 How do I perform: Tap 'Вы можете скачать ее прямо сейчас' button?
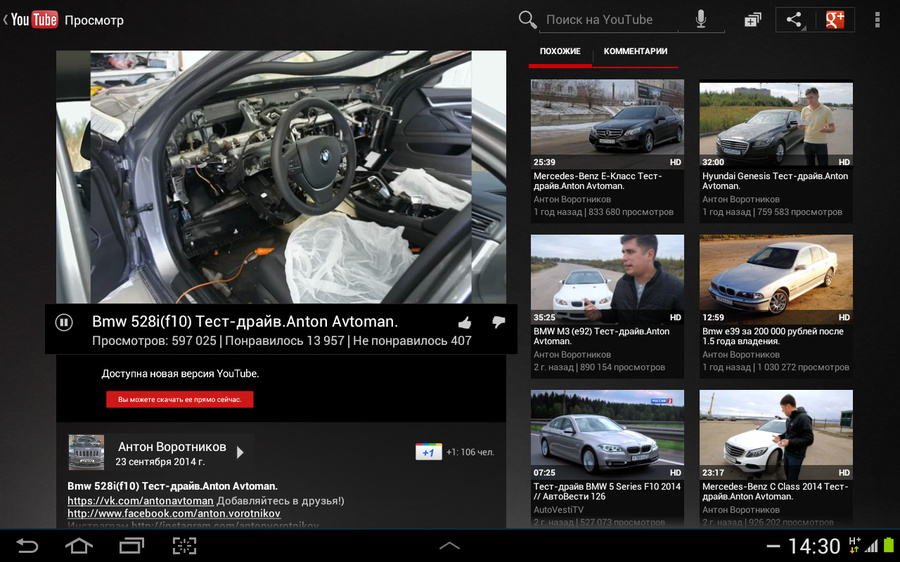(180, 400)
